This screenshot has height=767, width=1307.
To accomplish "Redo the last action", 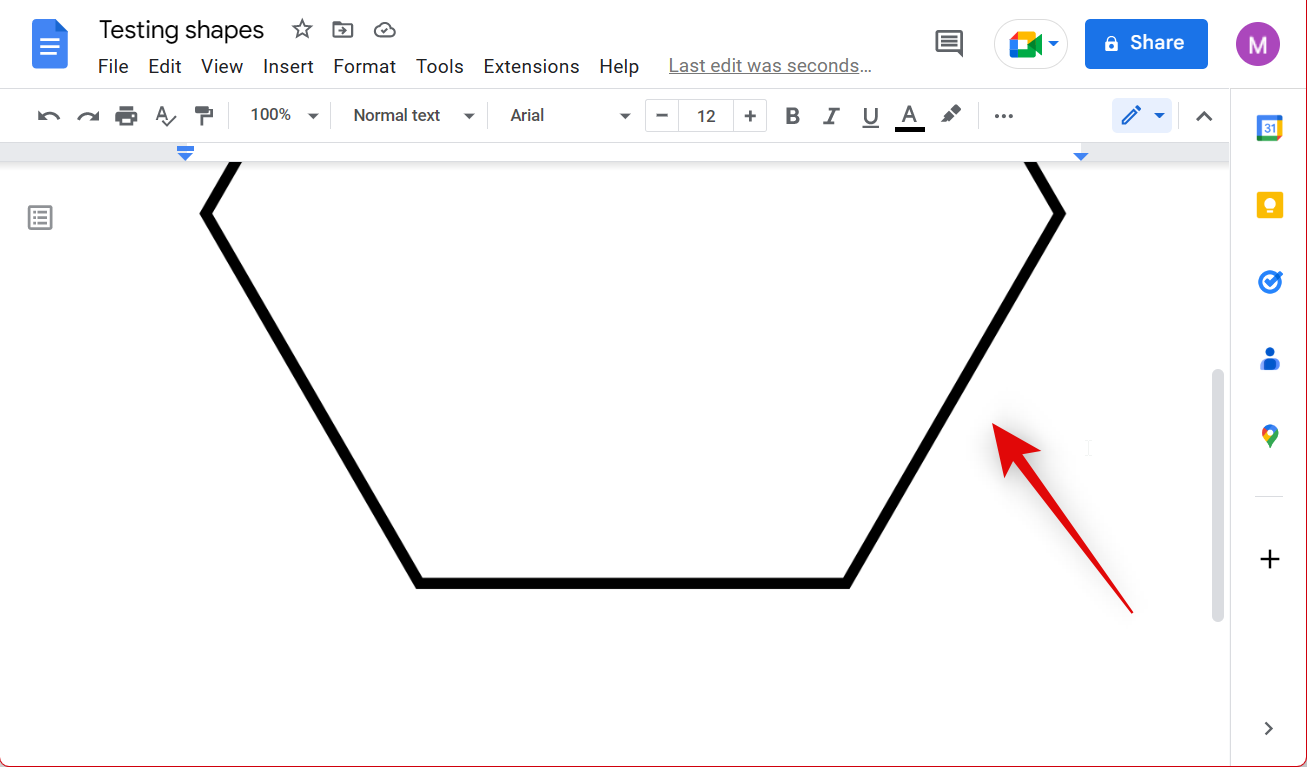I will [x=88, y=116].
